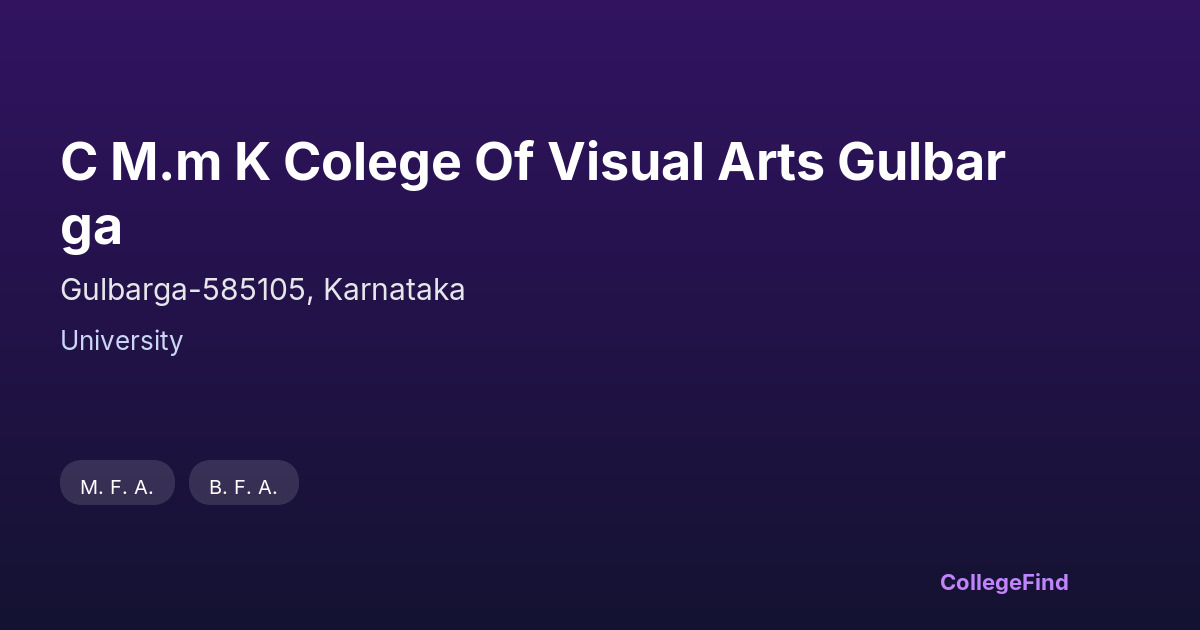Viewport: 1200px width, 630px height.
Task: Click the Gulbarga-585105, Karnataka address line
Action: coord(262,290)
